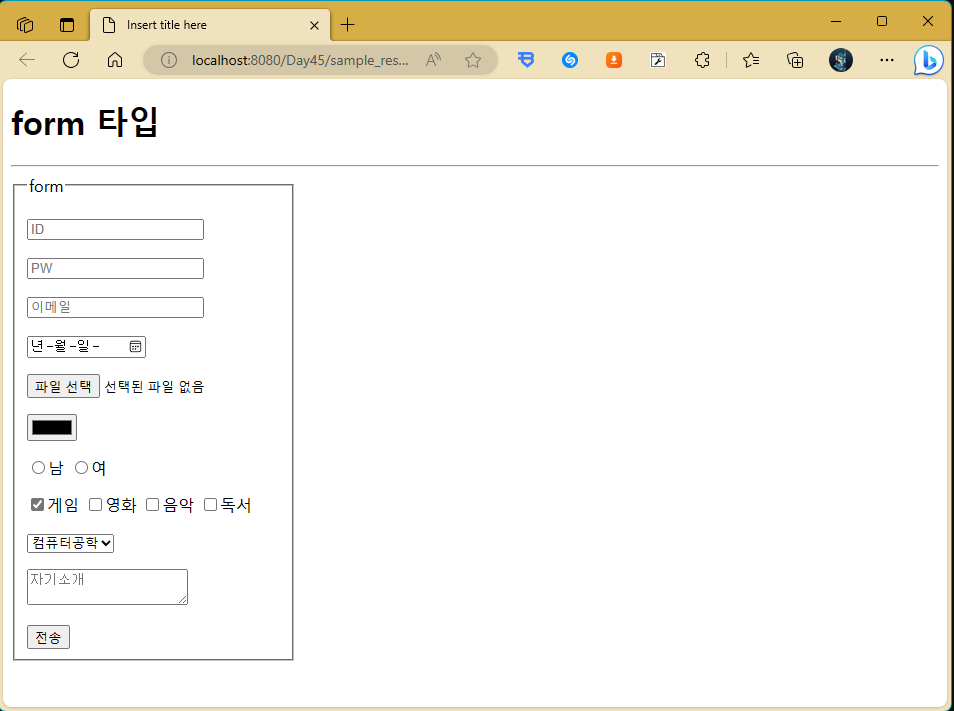
Task: Close the 'Insert title here' tab
Action: click(x=314, y=25)
